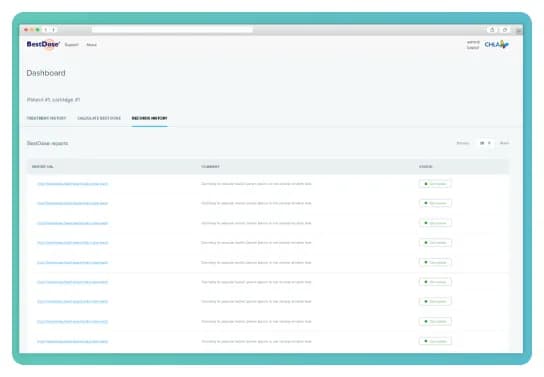Image resolution: width=544 pixels, height=377 pixels.
Task: Switch to the Treatment History tab
Action: click(46, 118)
